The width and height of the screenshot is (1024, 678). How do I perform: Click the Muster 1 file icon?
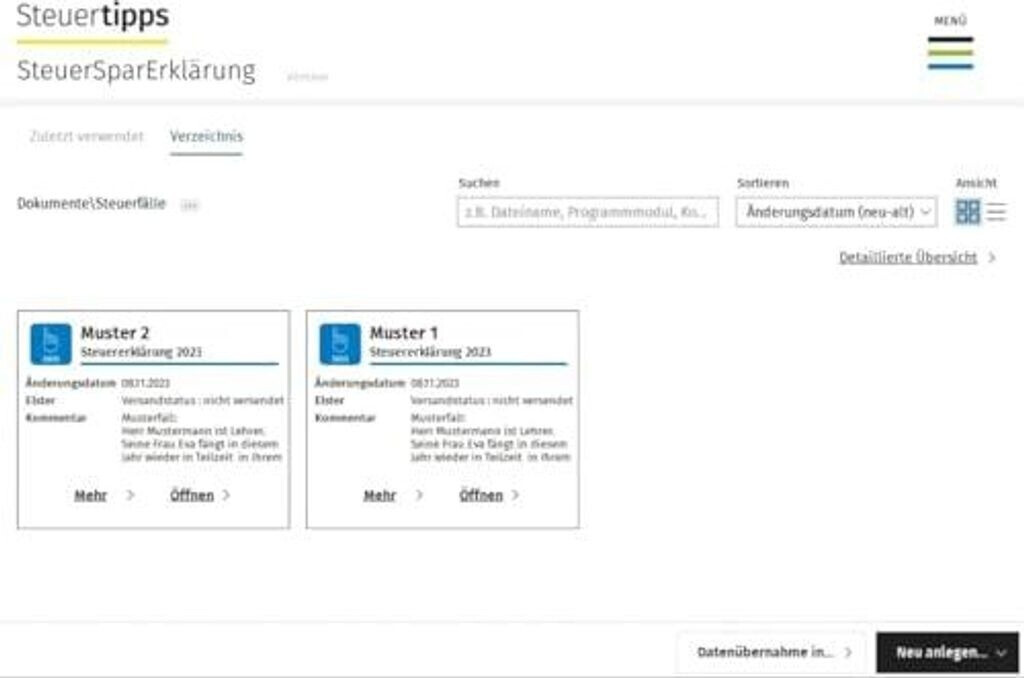pyautogui.click(x=339, y=343)
